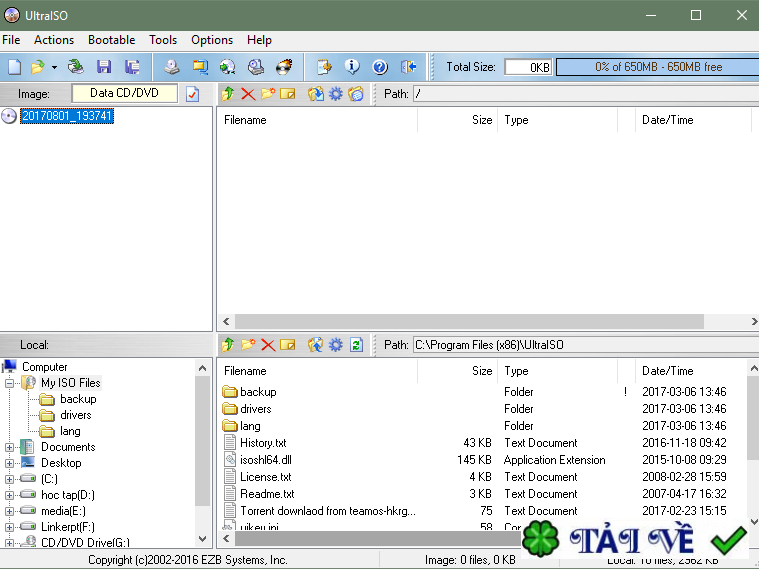Click the green Up arrow in Local toolbar
The image size is (759, 569).
(x=228, y=345)
